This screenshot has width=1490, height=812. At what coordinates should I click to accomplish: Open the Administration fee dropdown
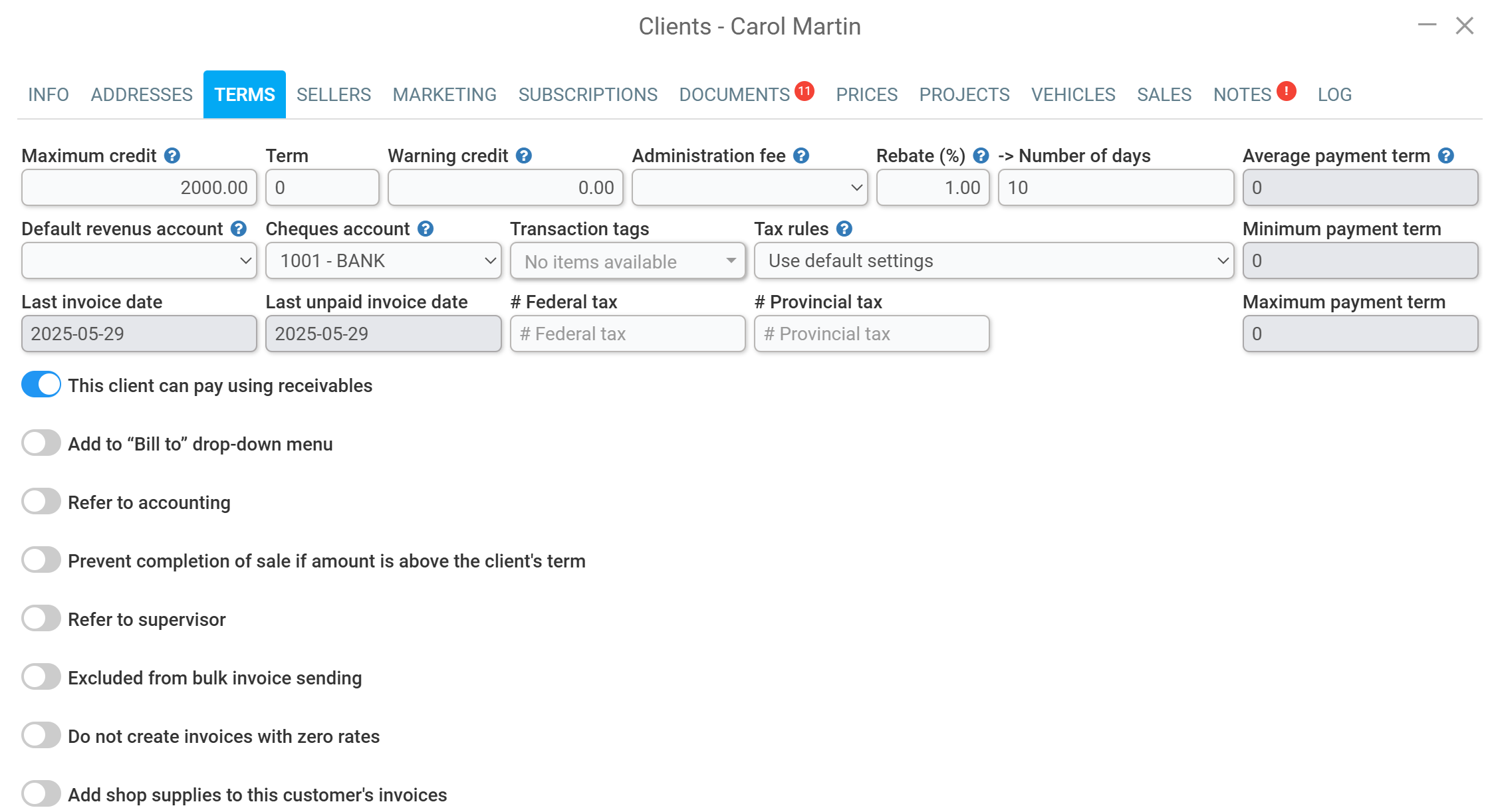click(749, 187)
